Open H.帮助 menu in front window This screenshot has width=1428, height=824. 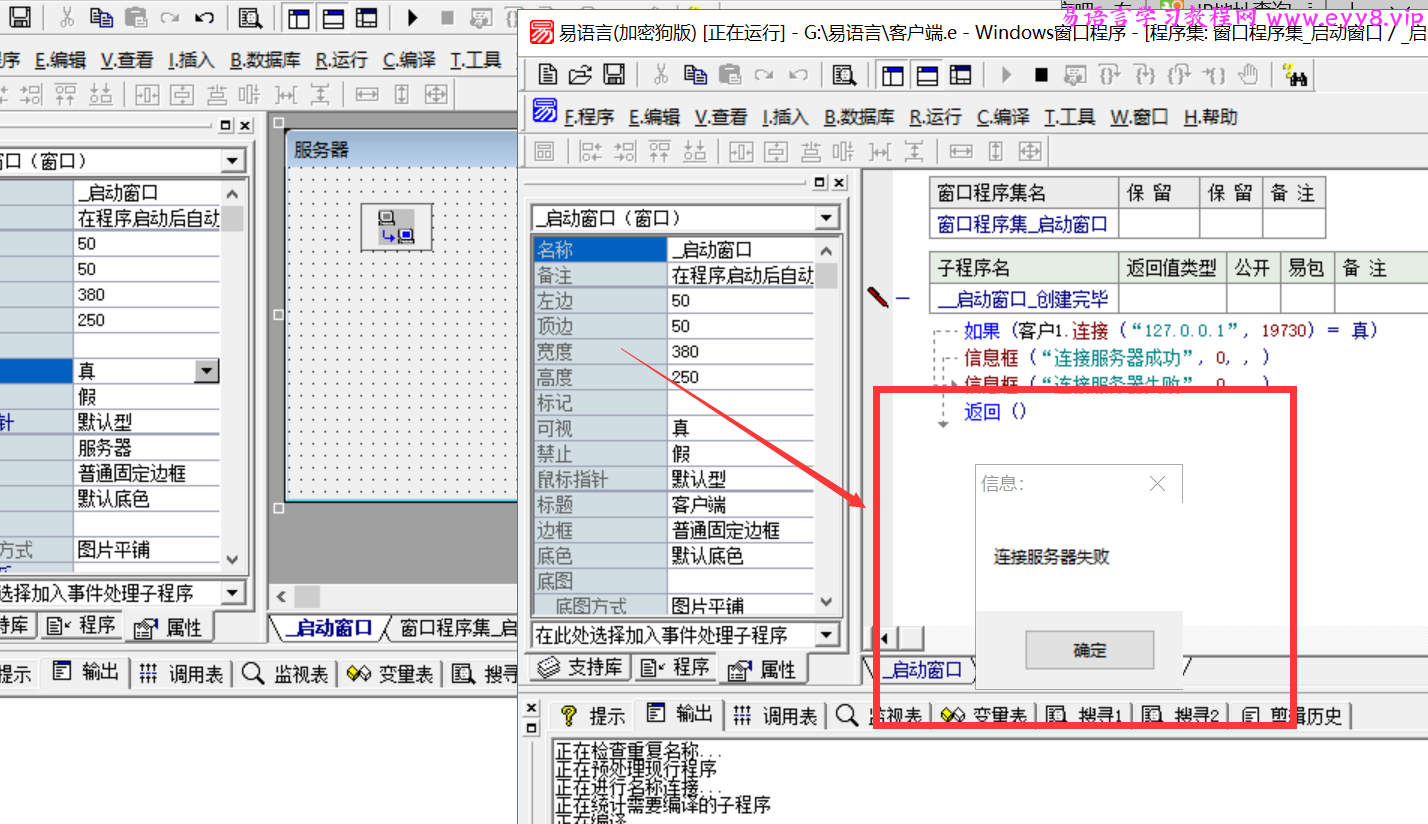1210,117
